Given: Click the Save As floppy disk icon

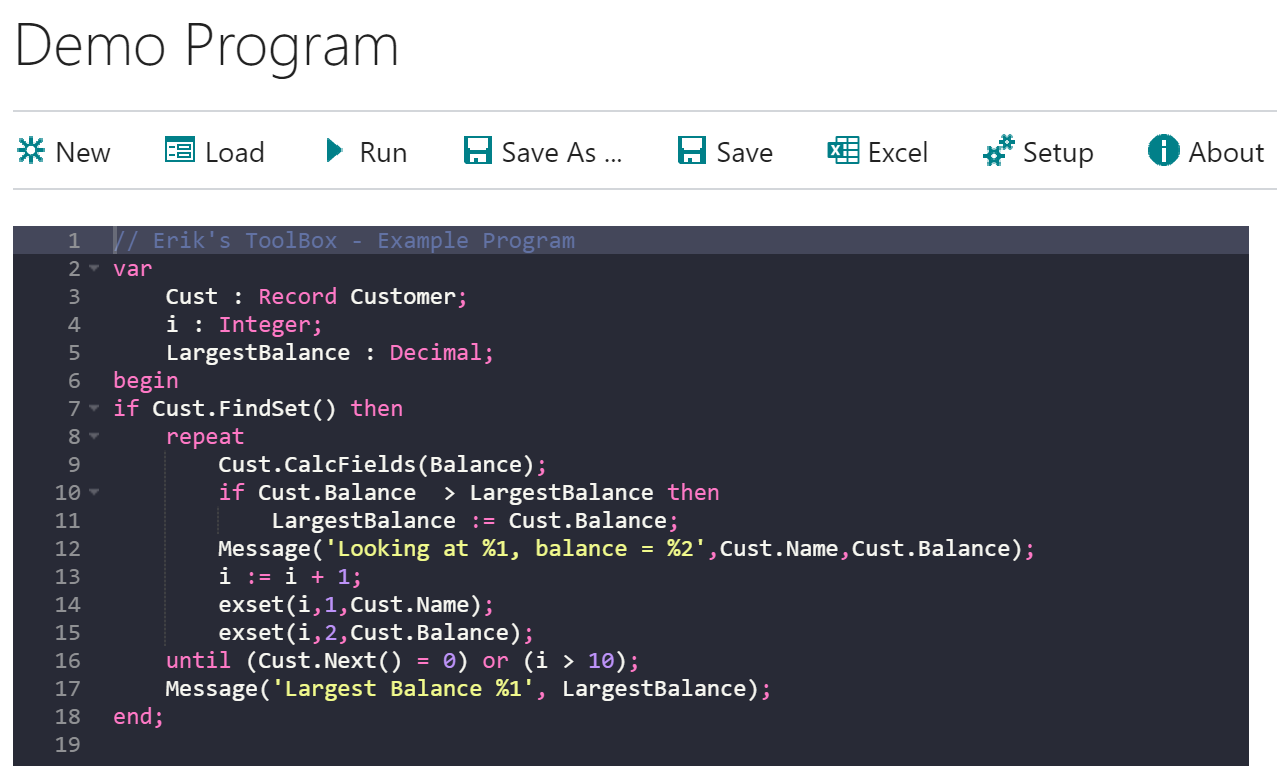Looking at the screenshot, I should click(x=478, y=151).
